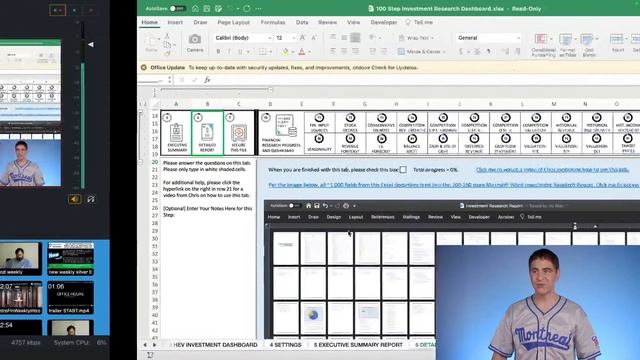Click the Executive Summary navigation icon
The width and height of the screenshot is (640, 360).
tap(176, 133)
